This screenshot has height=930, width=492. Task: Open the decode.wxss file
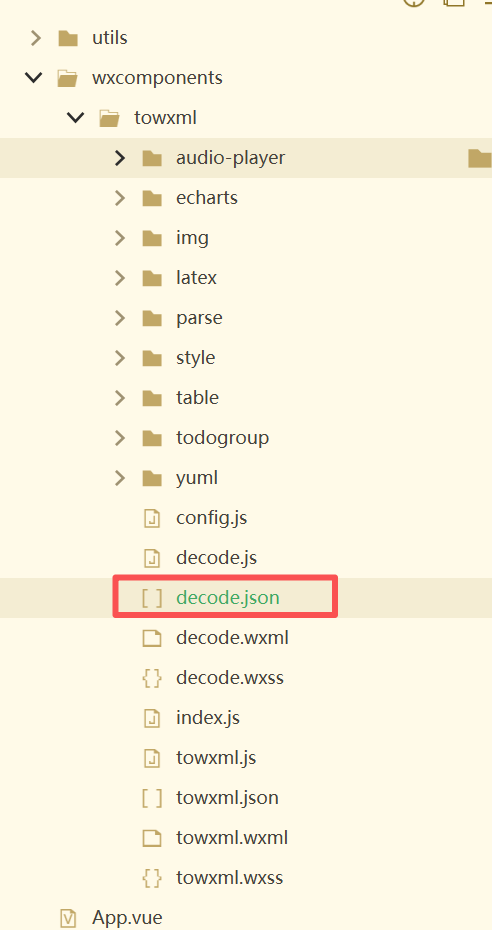point(230,678)
